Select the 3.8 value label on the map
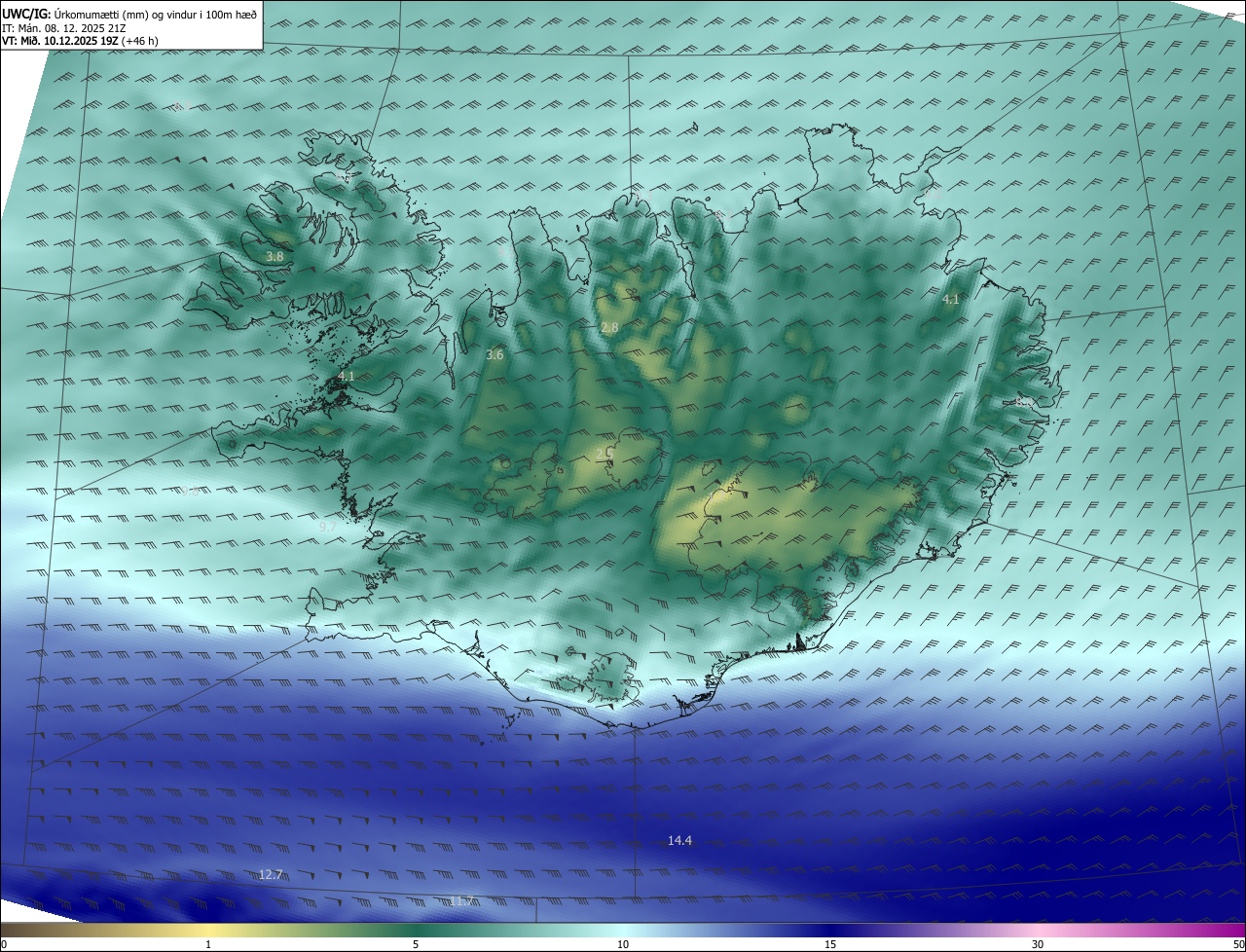Viewport: 1246px width, 952px height. pyautogui.click(x=275, y=256)
